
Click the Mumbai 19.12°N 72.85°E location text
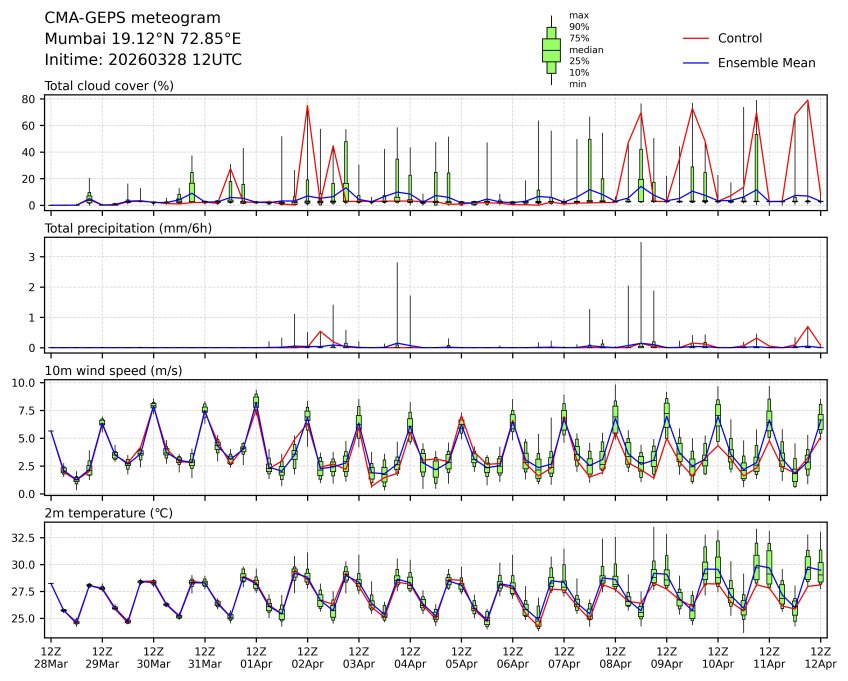point(143,39)
